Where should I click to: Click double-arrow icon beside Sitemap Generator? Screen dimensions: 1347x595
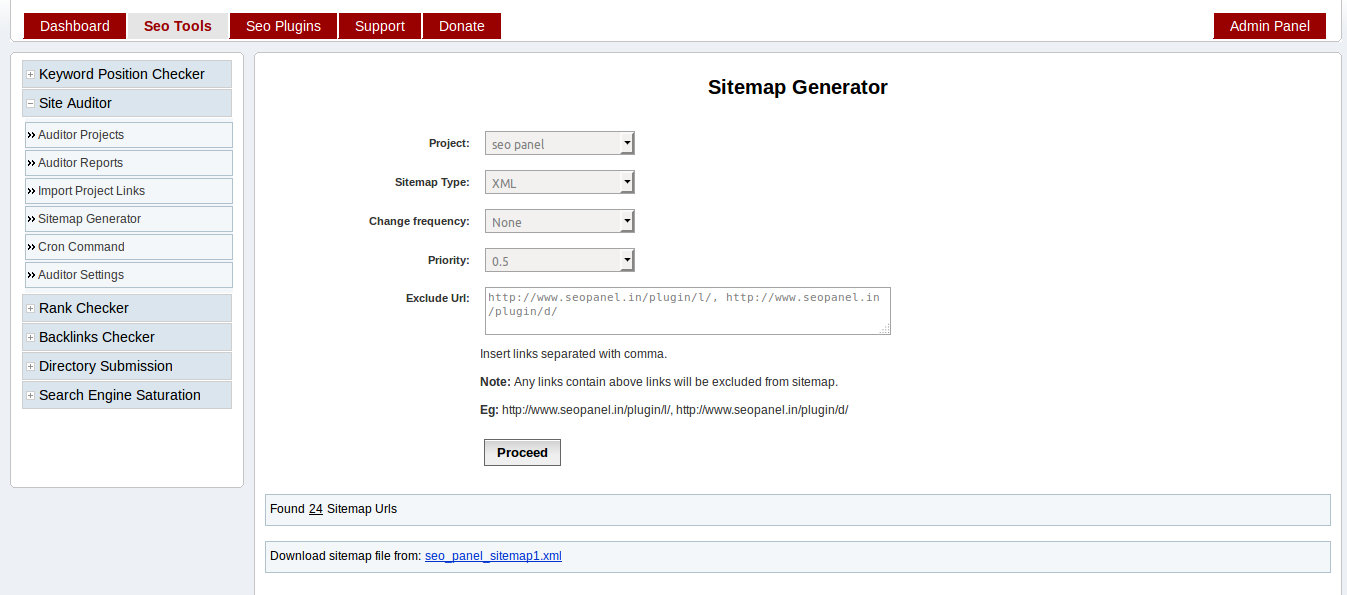[x=31, y=219]
